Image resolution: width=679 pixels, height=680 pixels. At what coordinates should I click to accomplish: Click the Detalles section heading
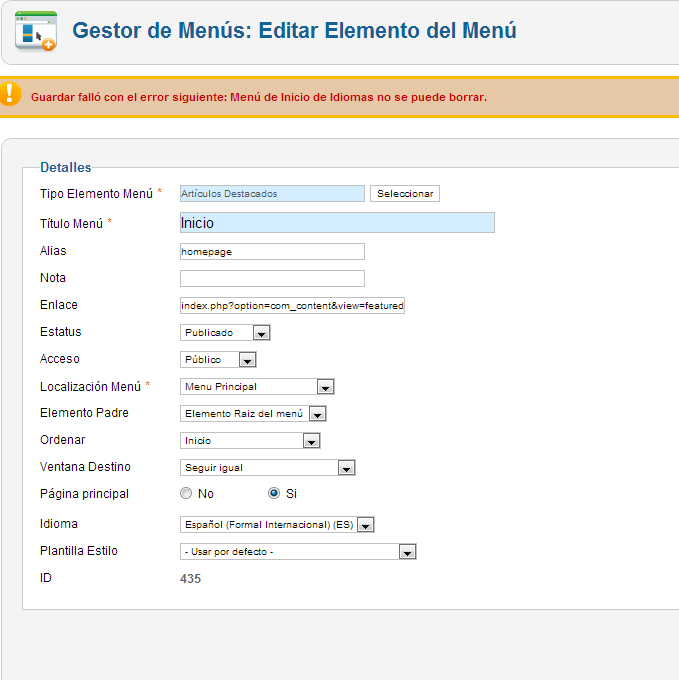pyautogui.click(x=65, y=167)
